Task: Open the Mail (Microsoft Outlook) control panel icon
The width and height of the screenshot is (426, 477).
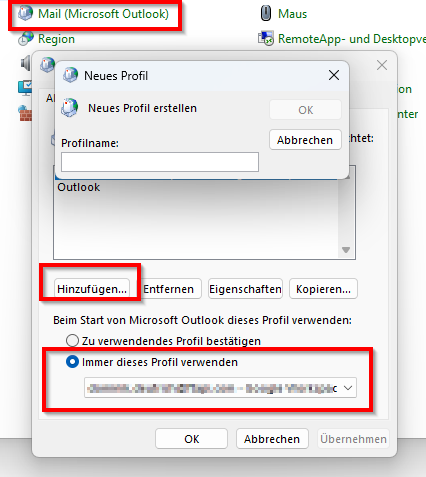Action: point(25,14)
